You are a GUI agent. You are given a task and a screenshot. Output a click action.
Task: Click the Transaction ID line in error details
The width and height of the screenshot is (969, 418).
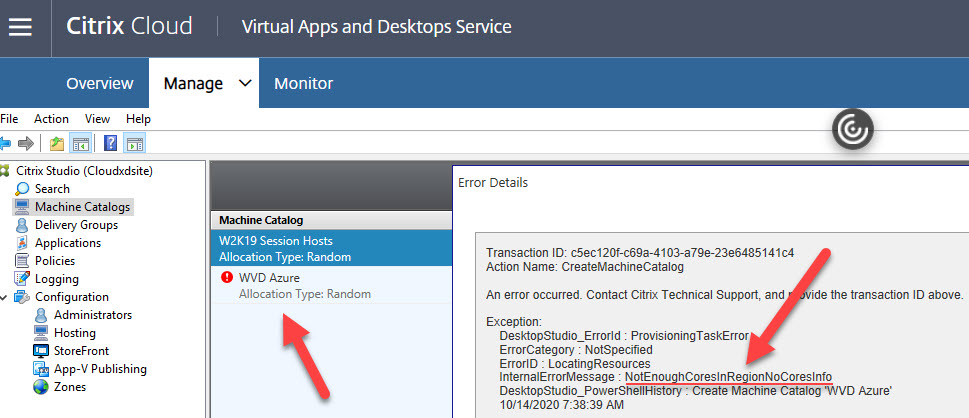(x=640, y=253)
